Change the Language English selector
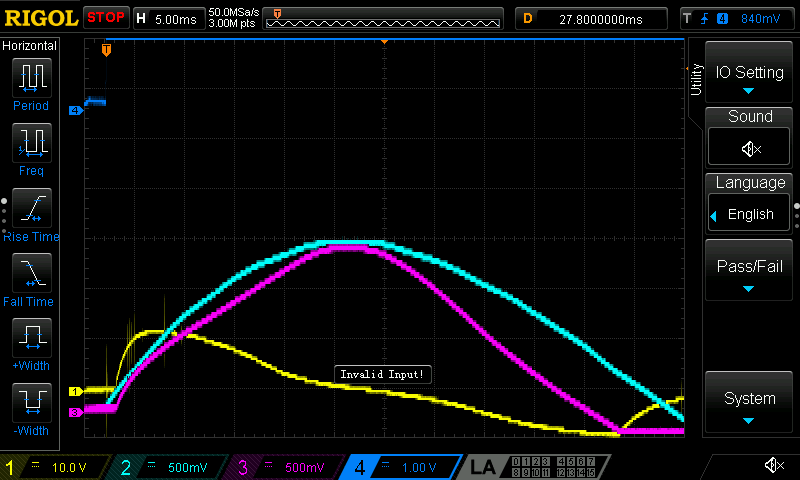This screenshot has width=800, height=480. tap(750, 214)
